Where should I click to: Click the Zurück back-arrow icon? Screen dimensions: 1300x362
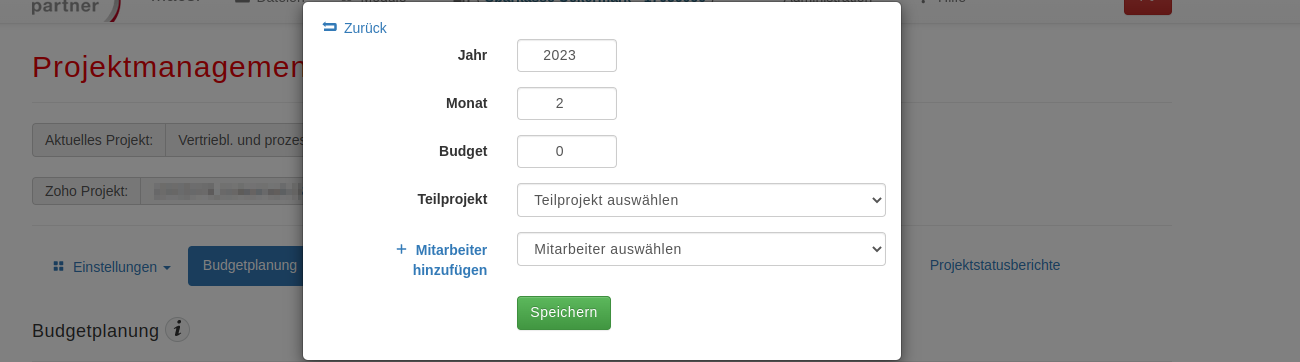pos(330,28)
